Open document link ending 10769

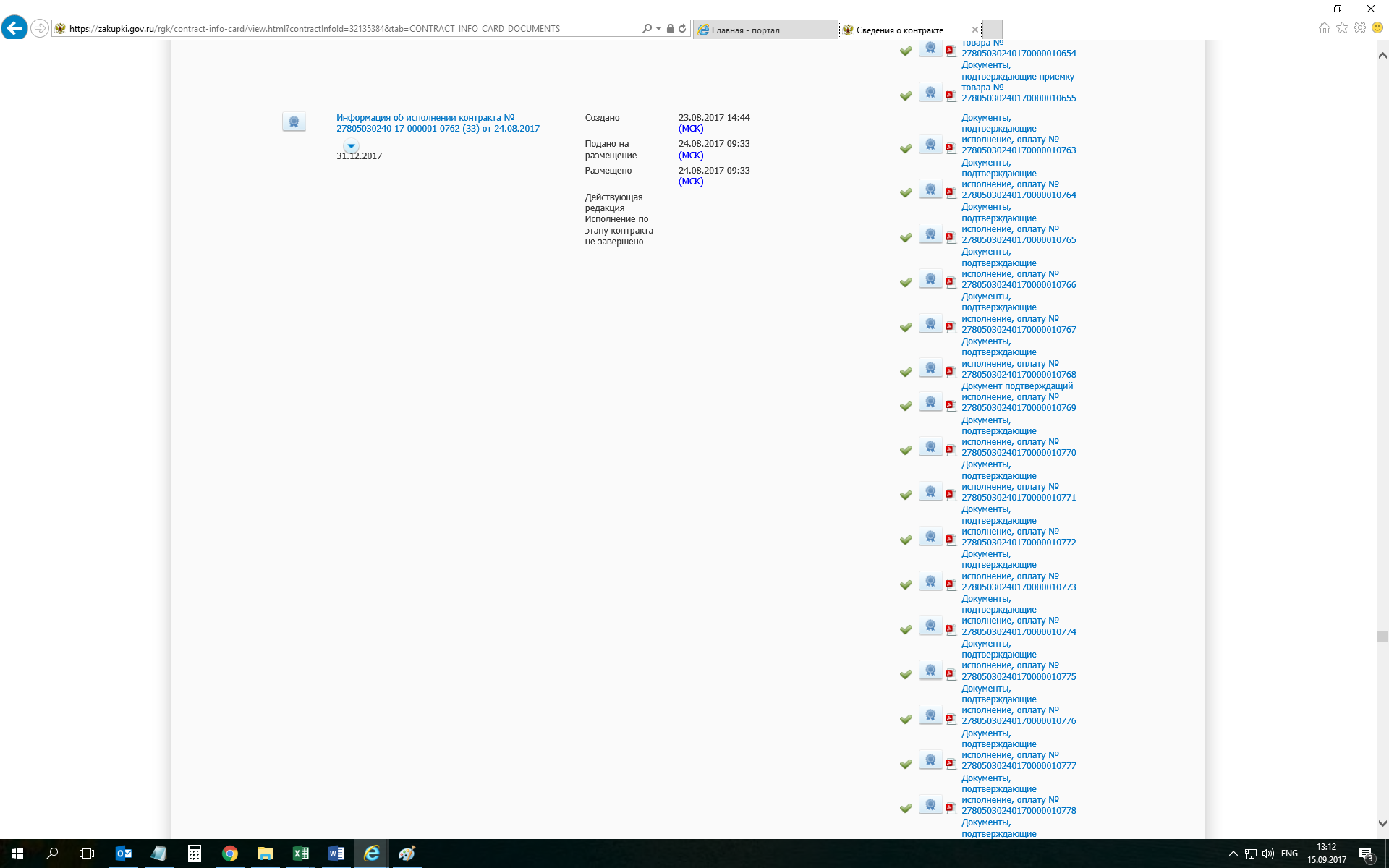(1018, 408)
